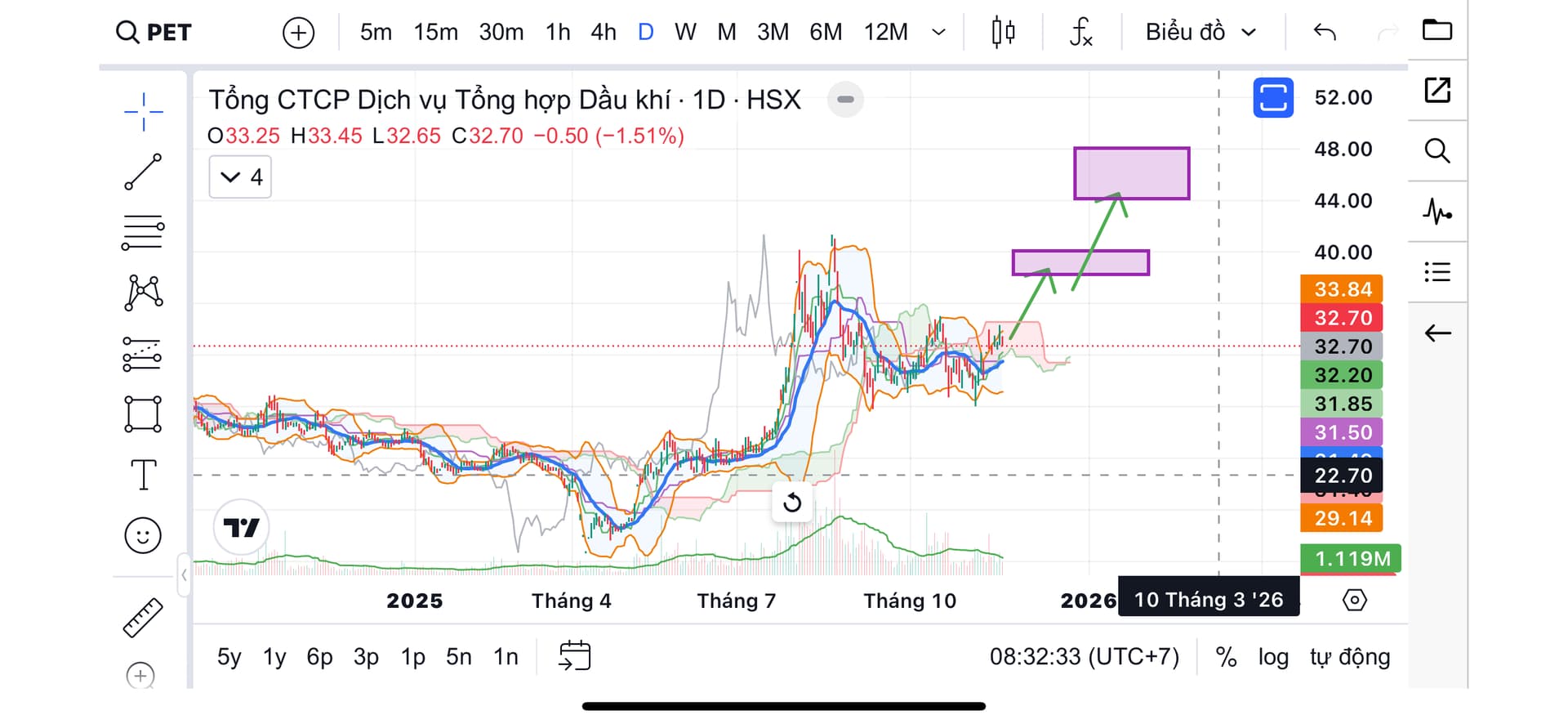Select the XABCD pattern tool
Viewport: 1568px width, 724px height.
143,293
